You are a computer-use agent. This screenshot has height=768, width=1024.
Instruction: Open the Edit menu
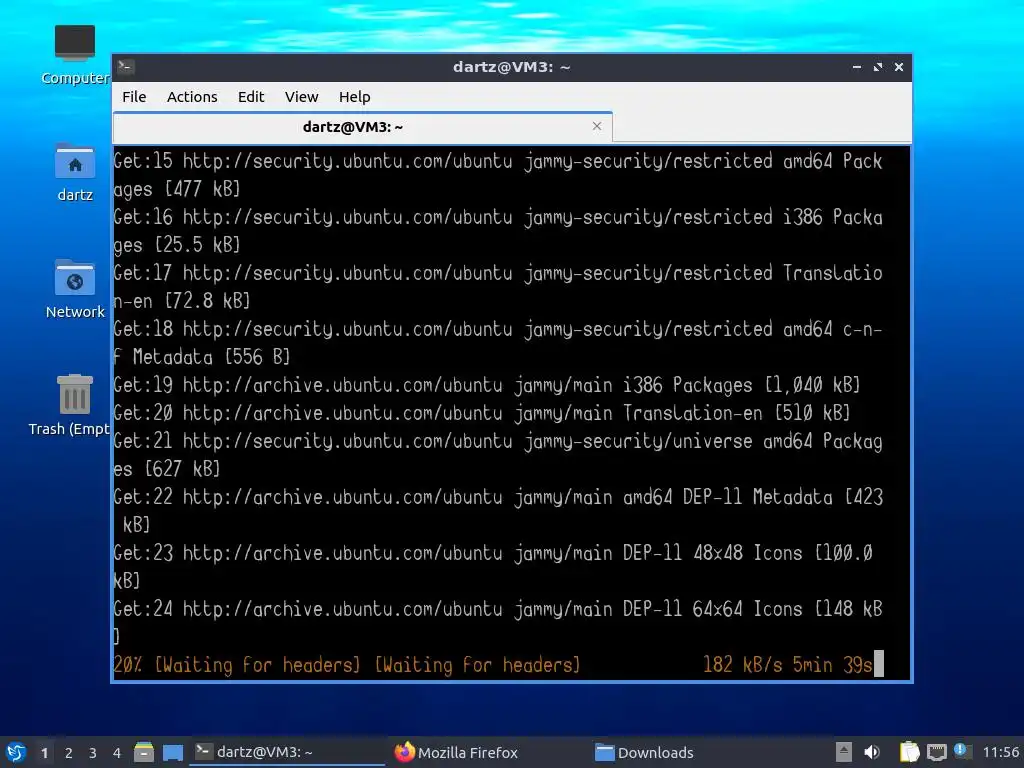pos(251,97)
